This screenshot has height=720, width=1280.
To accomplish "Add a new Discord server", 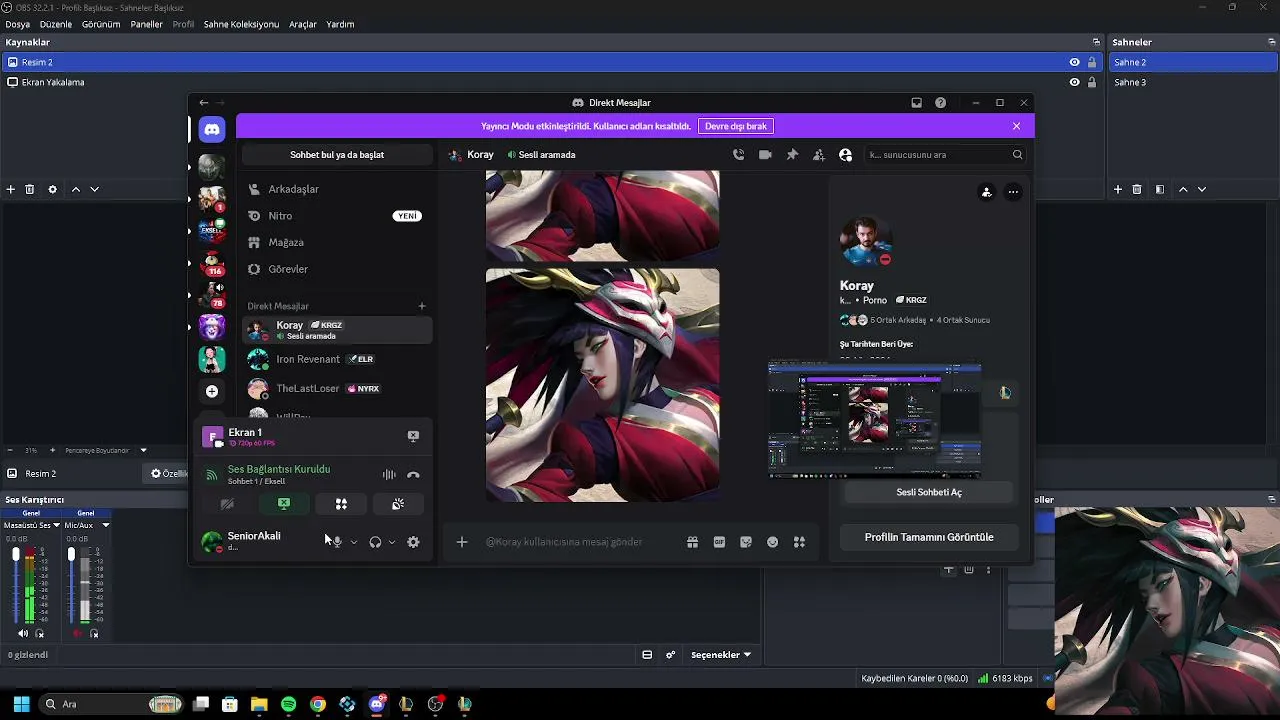I will (x=212, y=391).
